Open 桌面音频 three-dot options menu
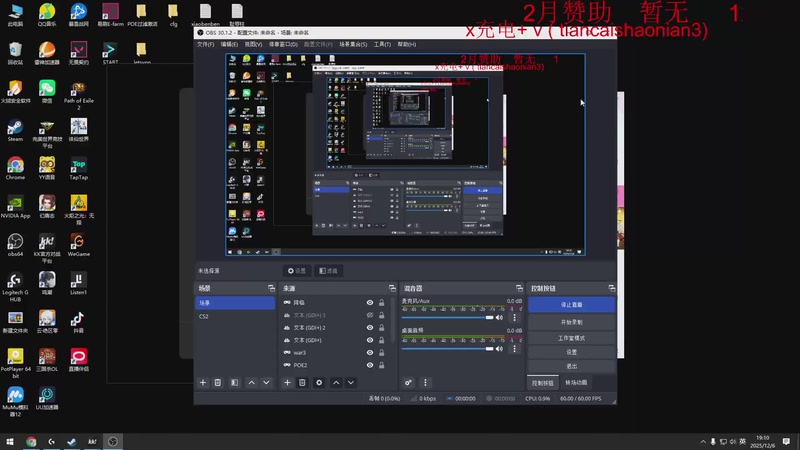 (x=514, y=349)
